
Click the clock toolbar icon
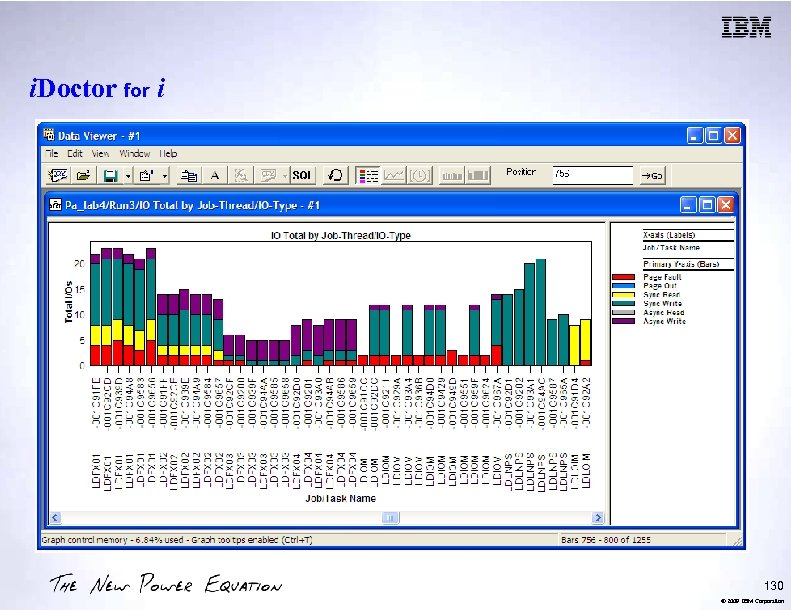click(x=420, y=175)
